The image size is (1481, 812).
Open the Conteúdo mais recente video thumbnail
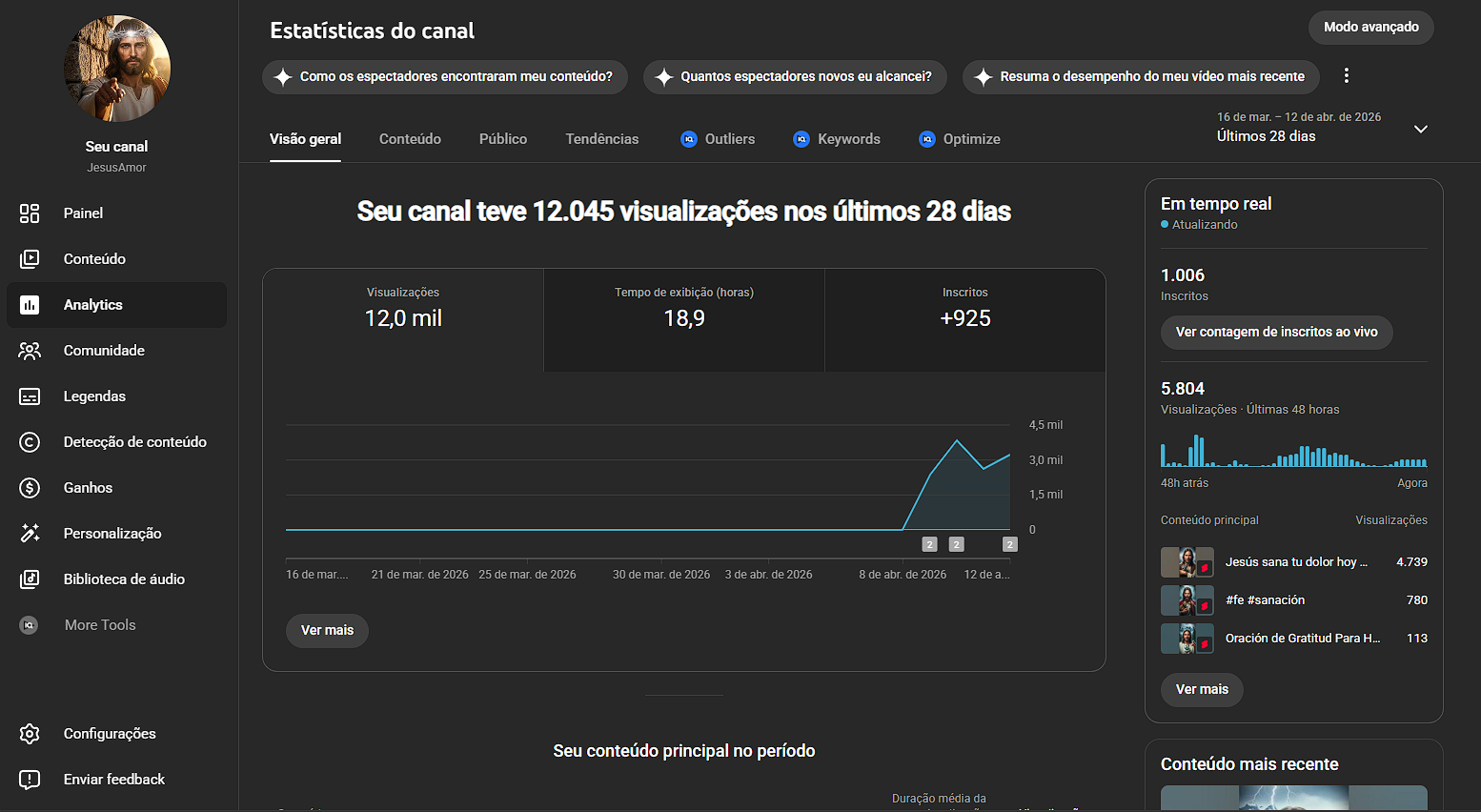click(x=1294, y=799)
